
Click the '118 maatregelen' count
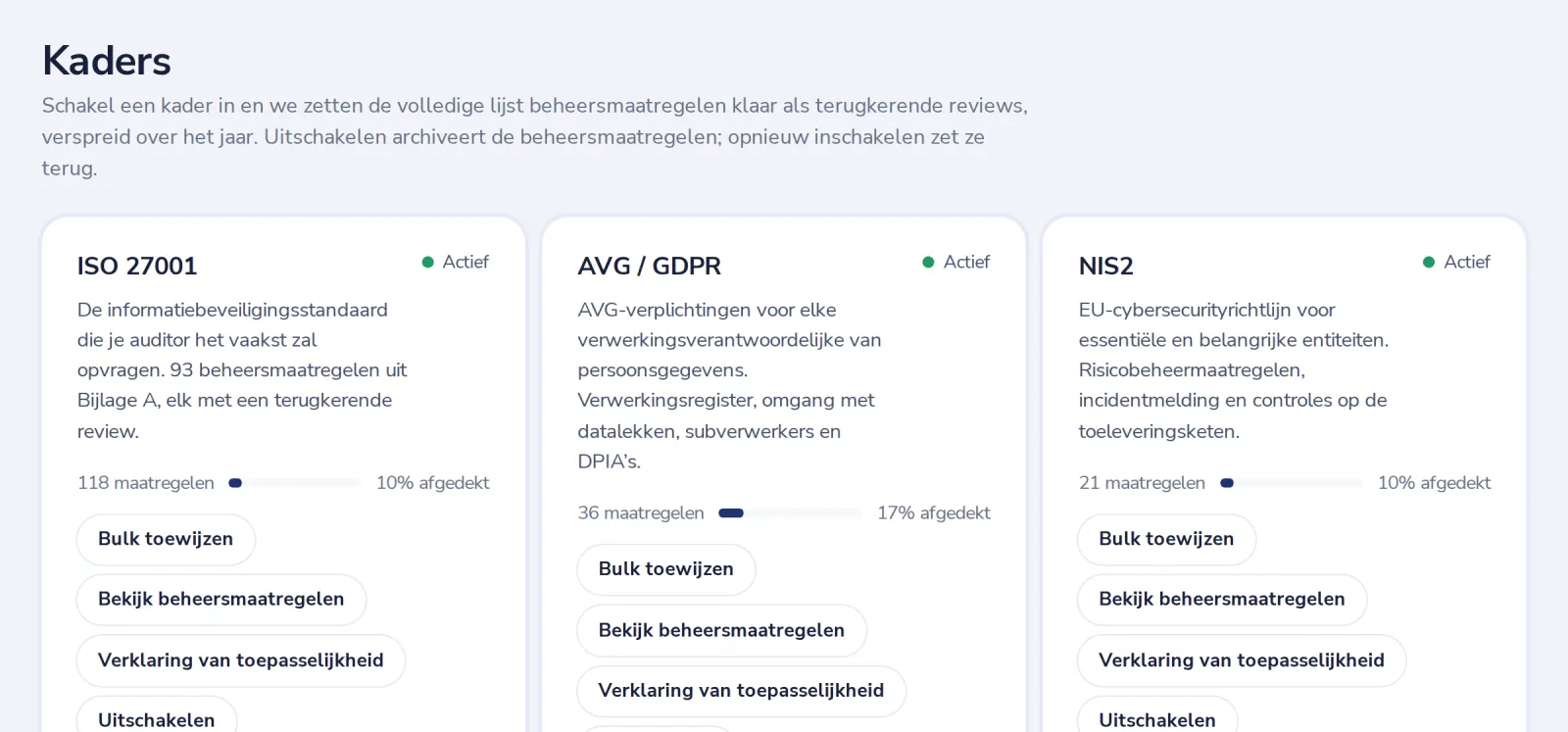146,483
